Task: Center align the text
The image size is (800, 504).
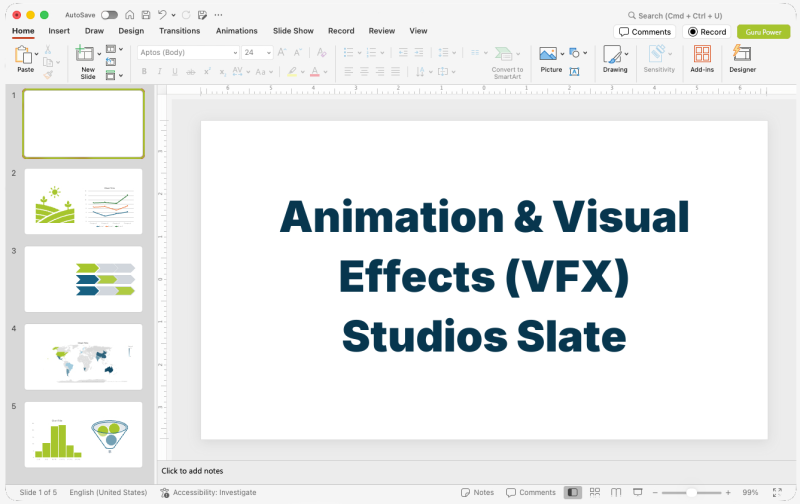Action: click(x=364, y=71)
